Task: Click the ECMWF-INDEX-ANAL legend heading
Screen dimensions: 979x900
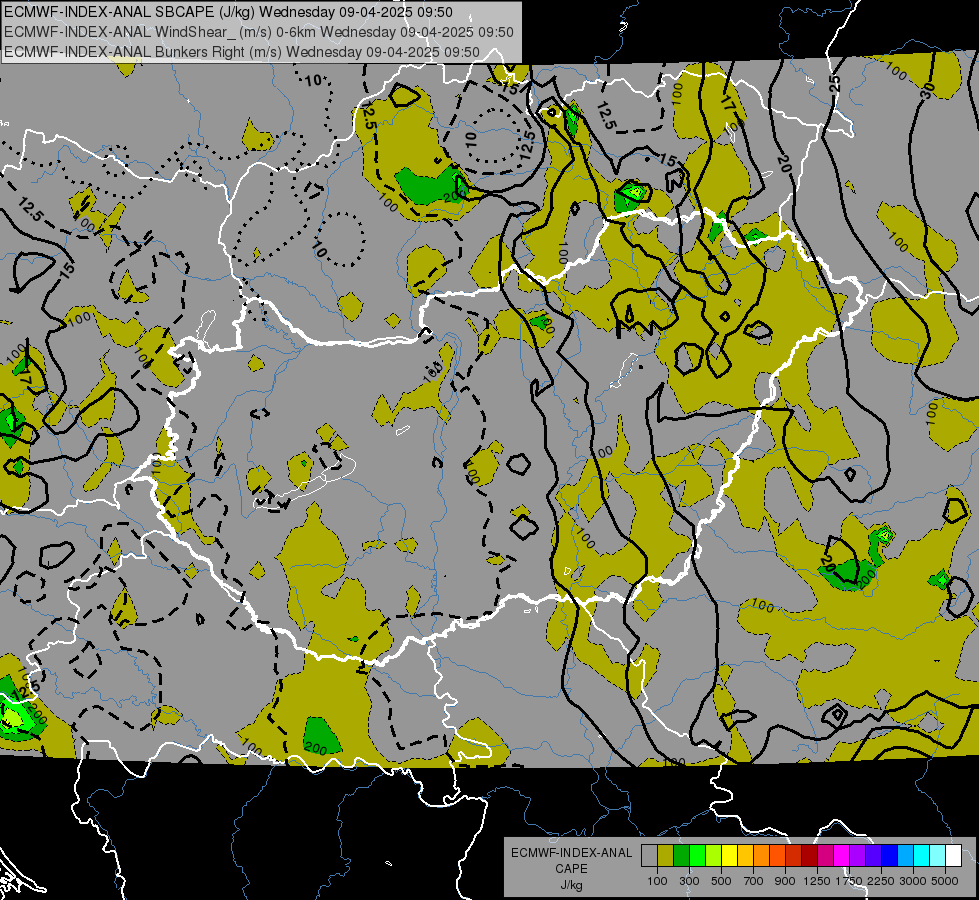Action: tap(571, 853)
